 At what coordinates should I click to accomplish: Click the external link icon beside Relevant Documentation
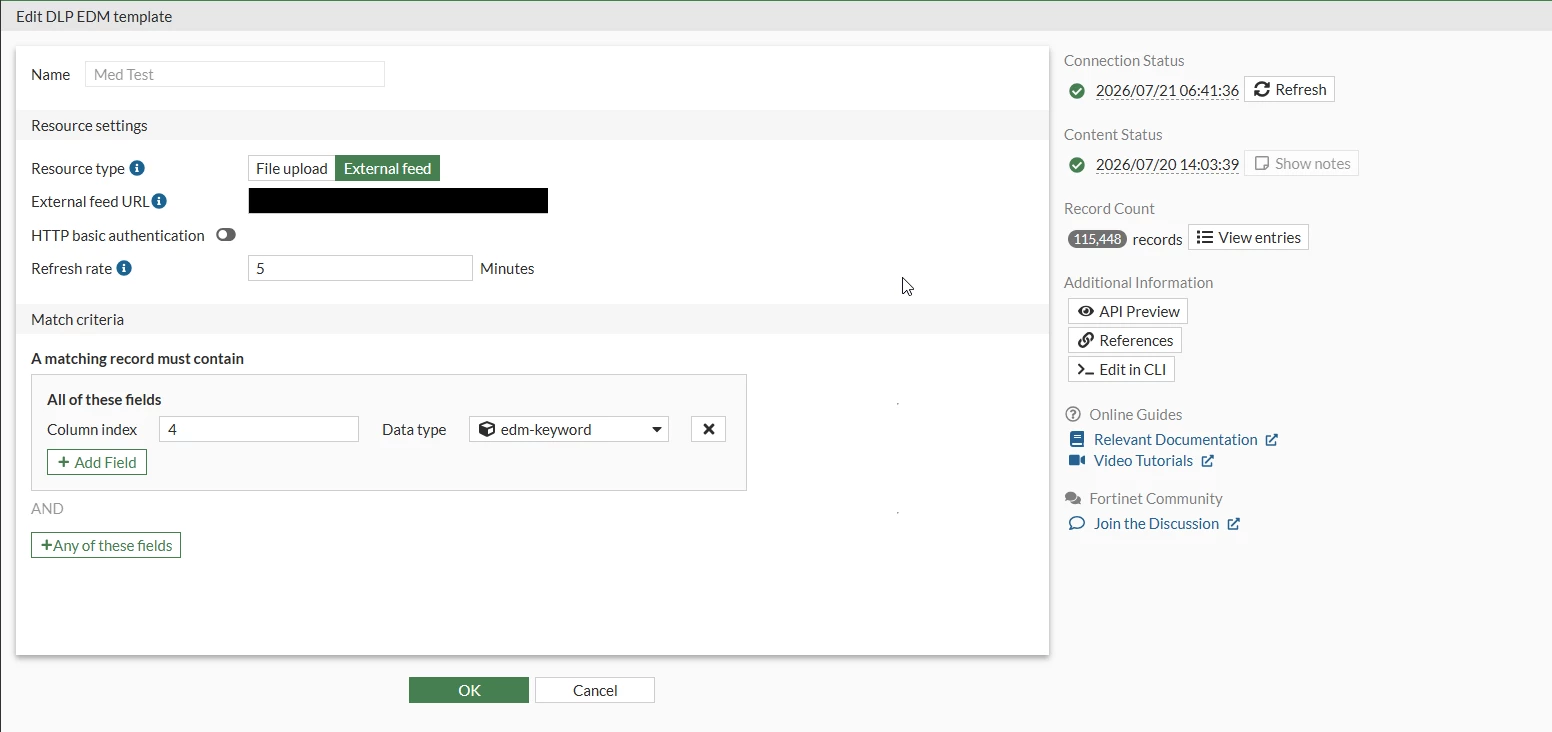[1271, 439]
